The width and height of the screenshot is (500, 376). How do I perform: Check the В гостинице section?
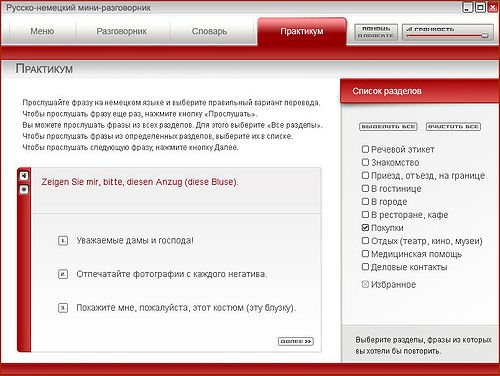(x=365, y=188)
